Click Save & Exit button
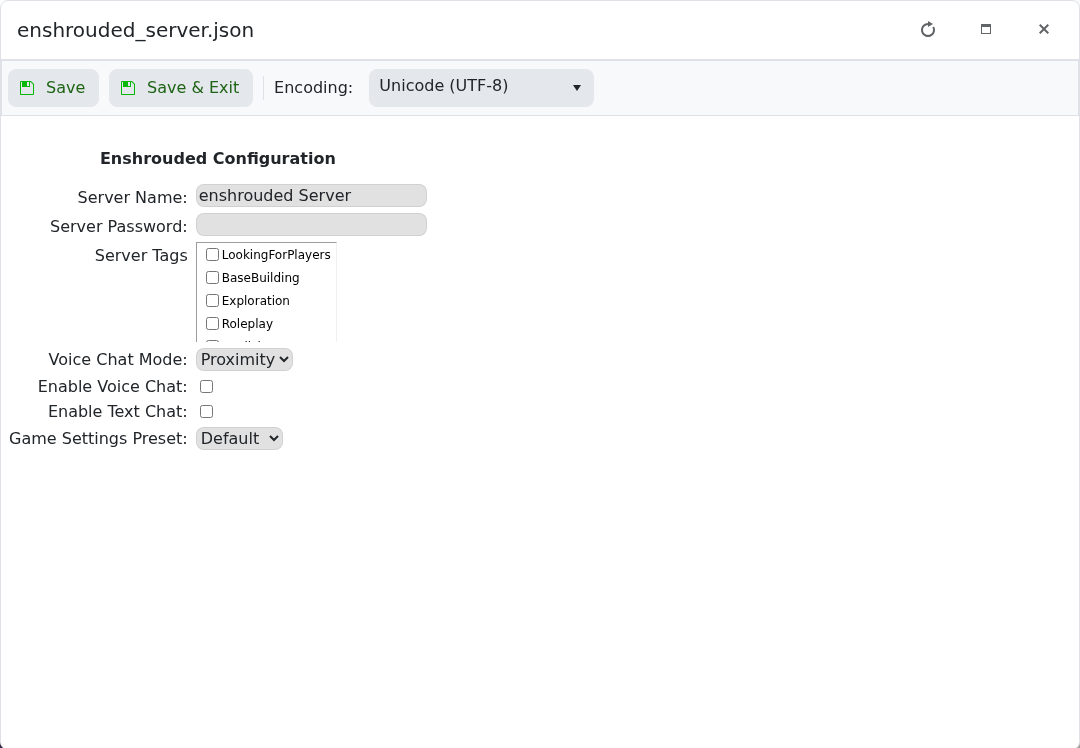1080x748 pixels. [181, 88]
